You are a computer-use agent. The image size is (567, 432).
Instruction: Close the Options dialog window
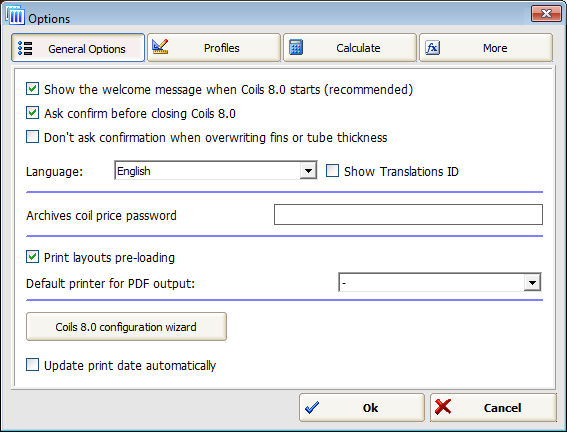[x=546, y=14]
